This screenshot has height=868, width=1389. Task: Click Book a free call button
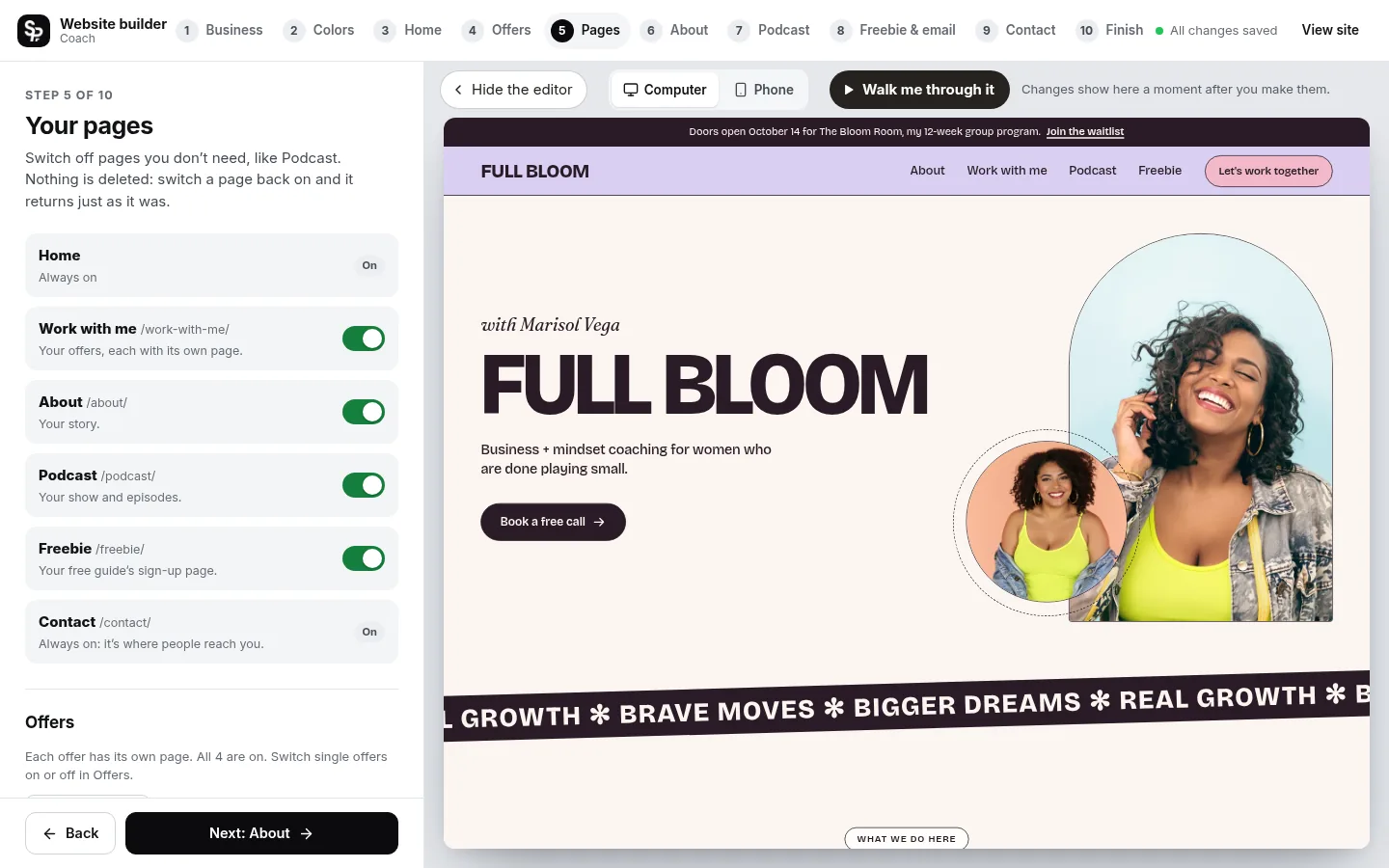[x=553, y=522]
